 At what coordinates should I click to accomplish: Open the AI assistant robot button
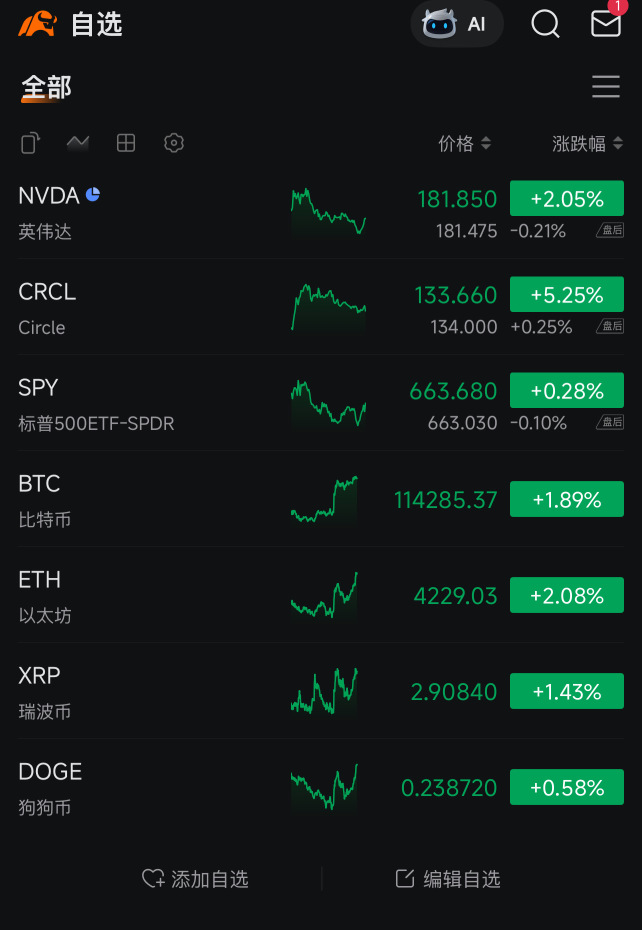pos(457,24)
